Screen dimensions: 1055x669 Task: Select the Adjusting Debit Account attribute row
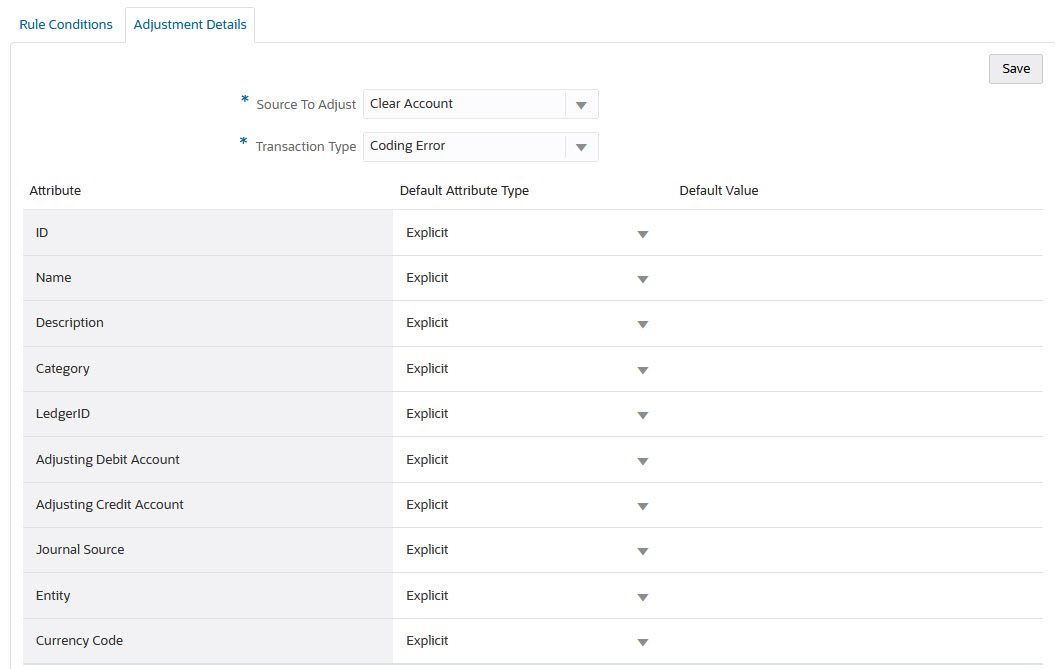pos(108,460)
